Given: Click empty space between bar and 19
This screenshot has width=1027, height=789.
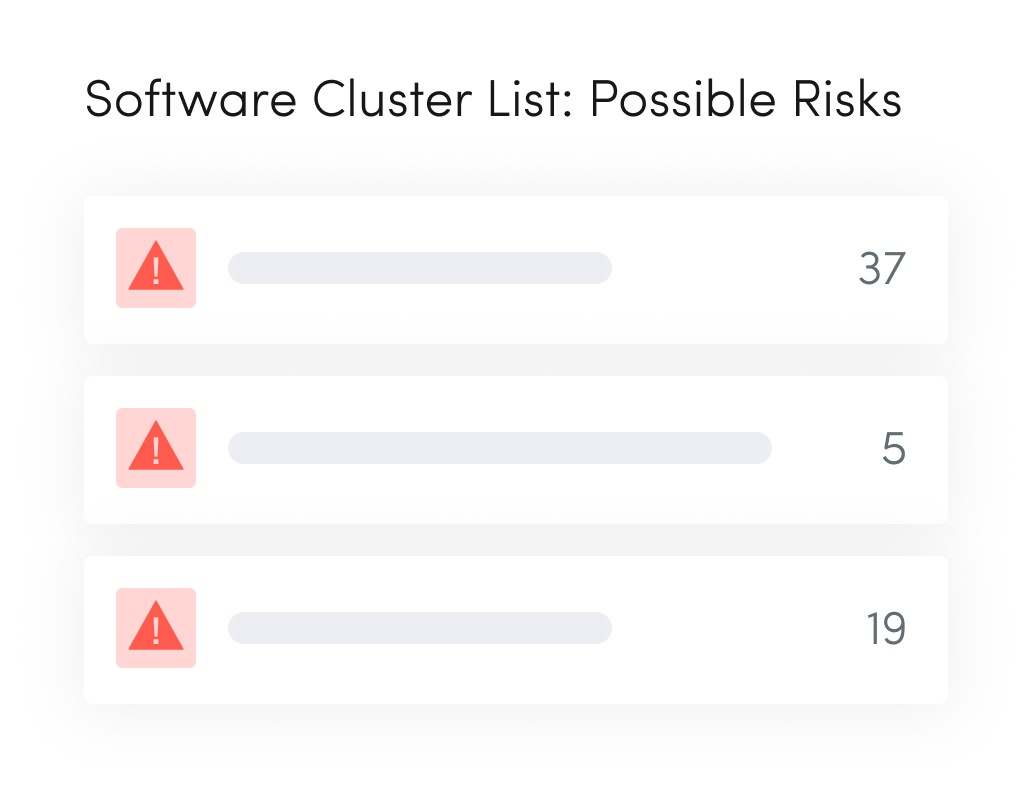Looking at the screenshot, I should point(730,629).
